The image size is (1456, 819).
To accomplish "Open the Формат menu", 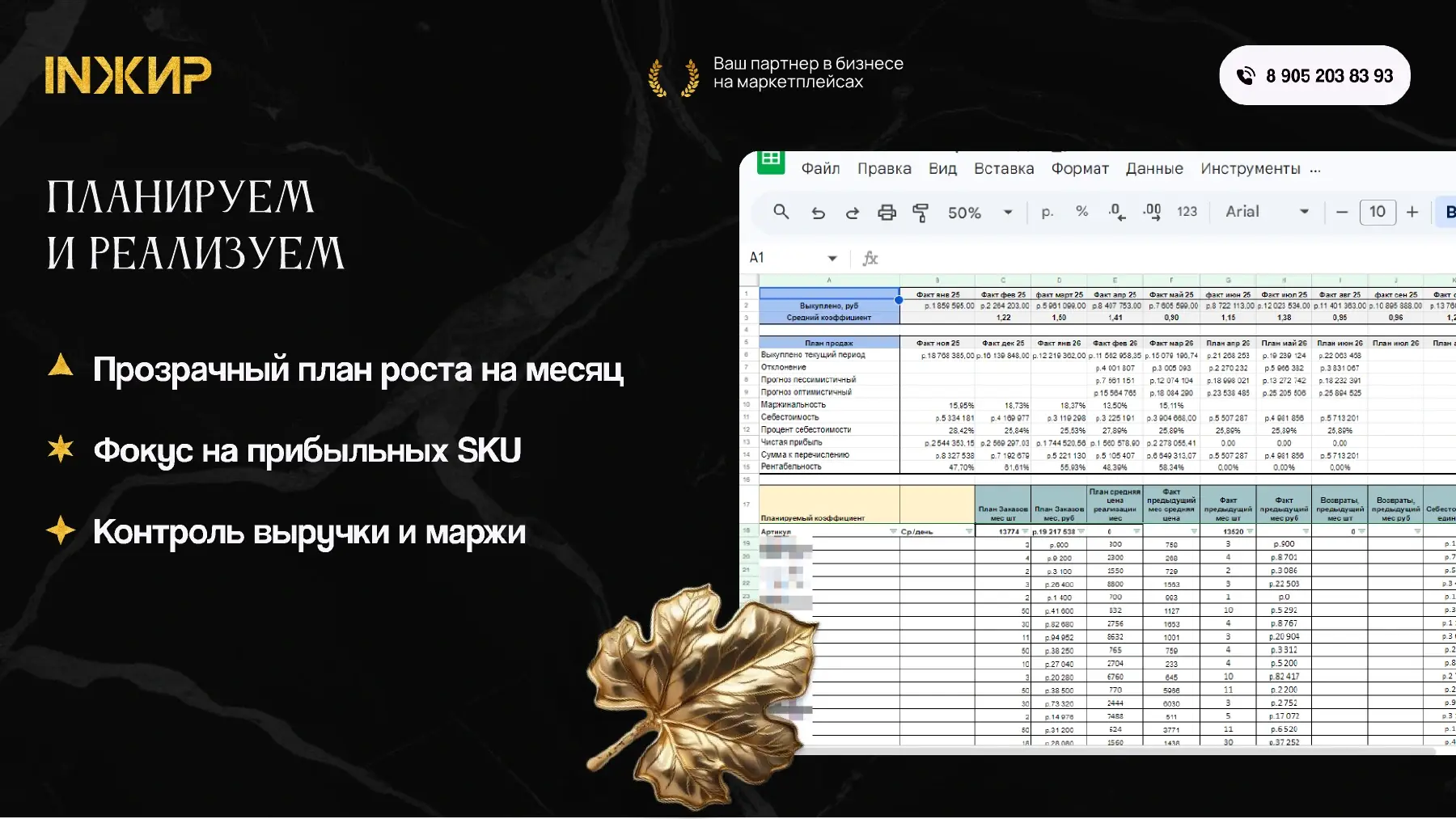I will point(1080,168).
